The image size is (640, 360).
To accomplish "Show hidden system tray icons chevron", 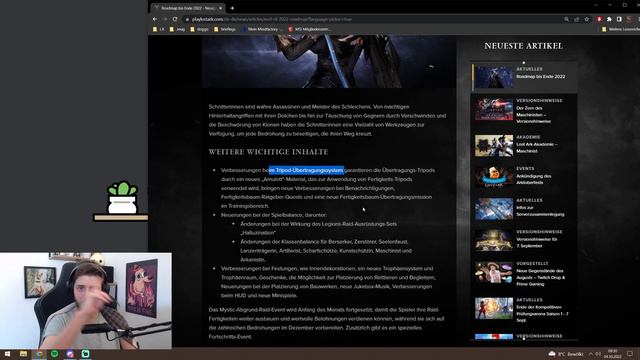I will (591, 354).
